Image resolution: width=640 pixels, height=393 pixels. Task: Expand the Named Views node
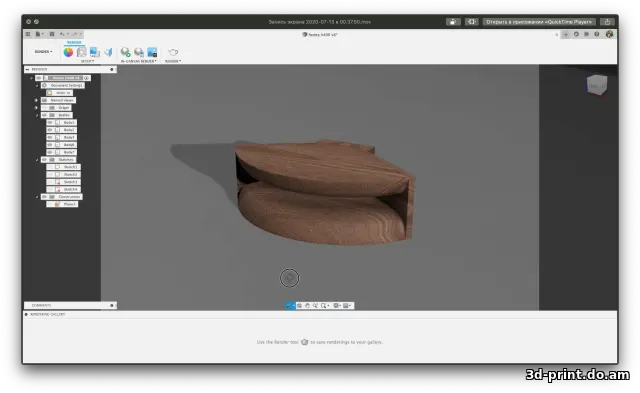pyautogui.click(x=36, y=100)
